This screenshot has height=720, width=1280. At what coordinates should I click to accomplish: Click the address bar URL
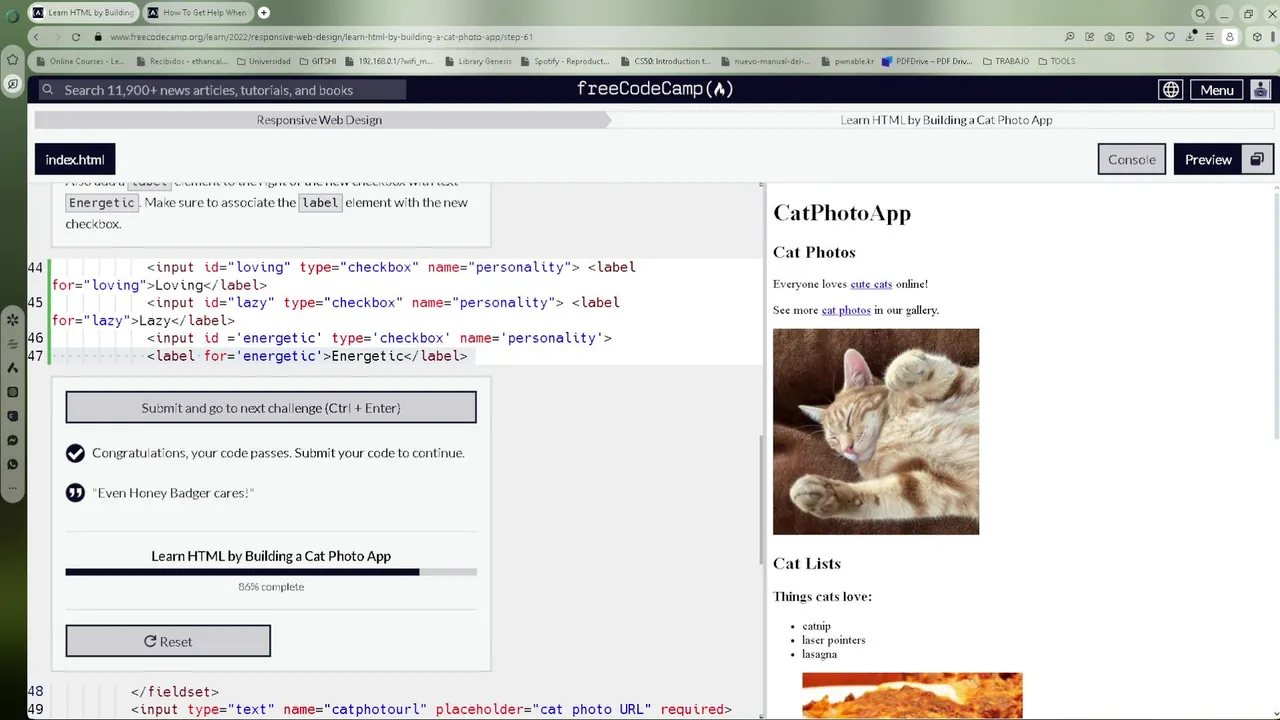tap(321, 37)
